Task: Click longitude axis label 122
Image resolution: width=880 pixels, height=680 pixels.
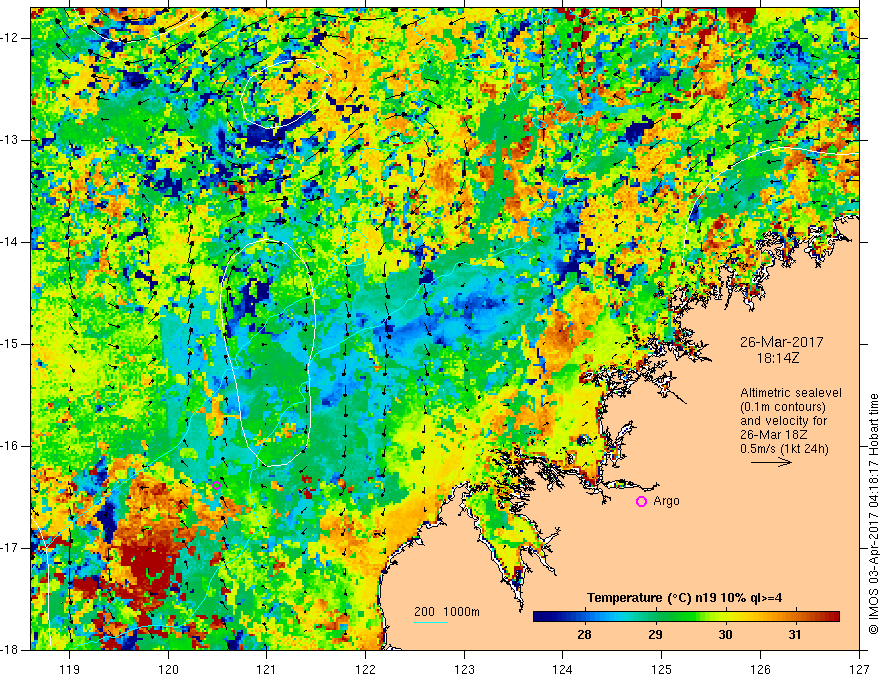Action: [x=365, y=669]
